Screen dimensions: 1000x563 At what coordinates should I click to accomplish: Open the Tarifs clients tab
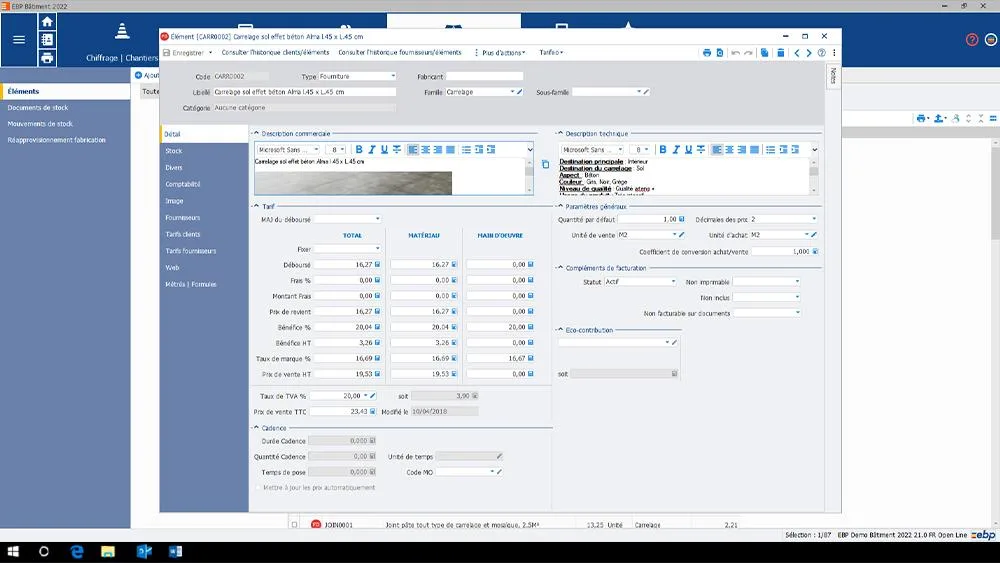(x=182, y=234)
